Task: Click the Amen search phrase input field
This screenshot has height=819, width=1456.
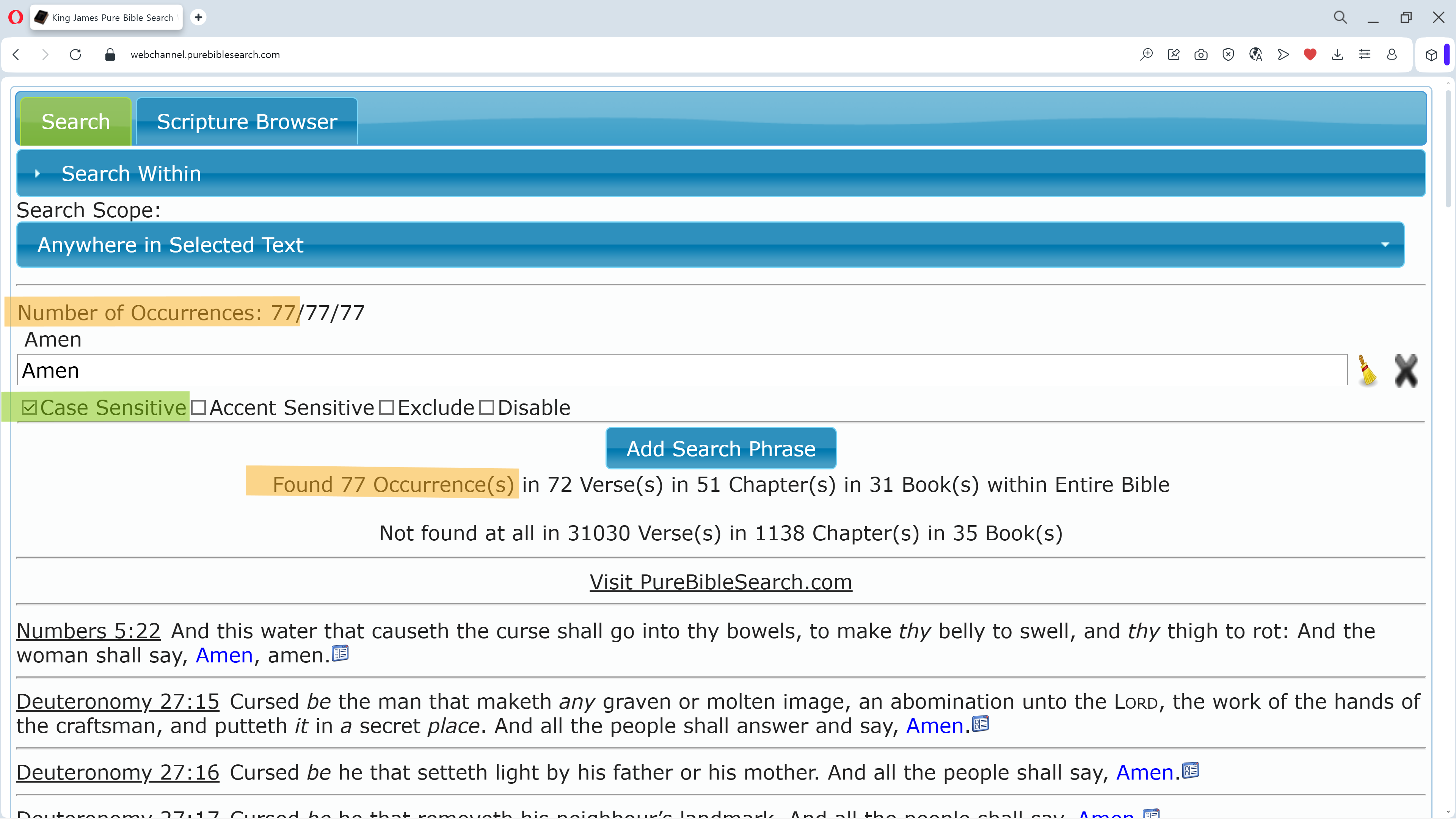Action: coord(682,370)
